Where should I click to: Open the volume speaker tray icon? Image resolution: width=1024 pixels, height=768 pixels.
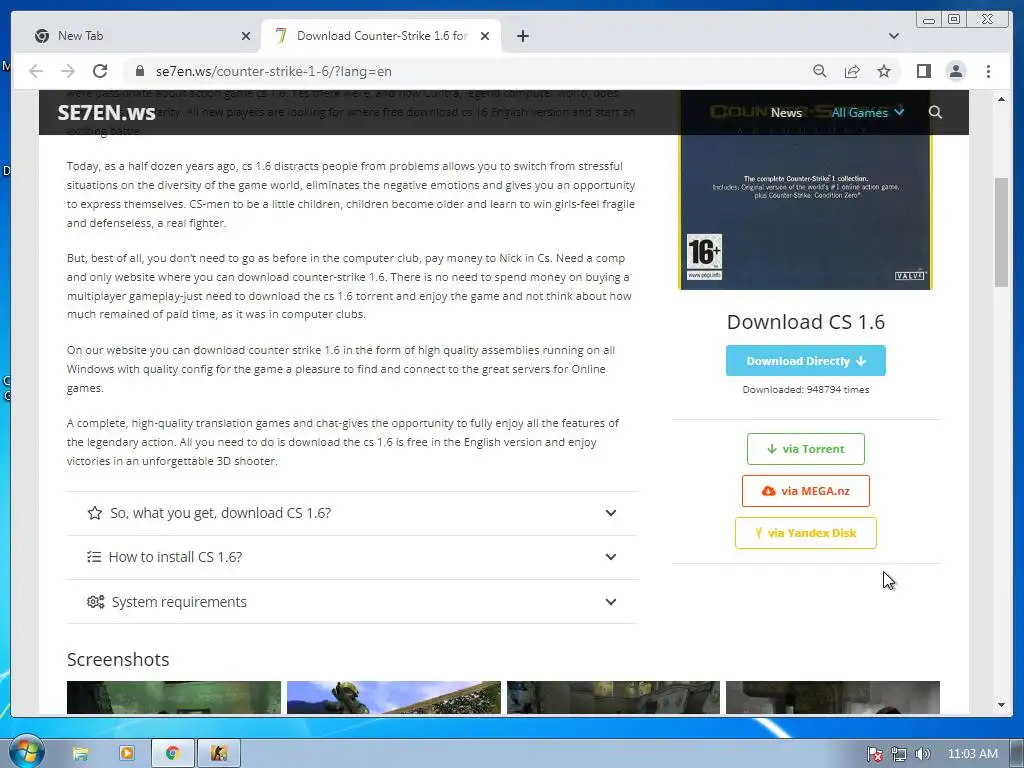pyautogui.click(x=922, y=754)
